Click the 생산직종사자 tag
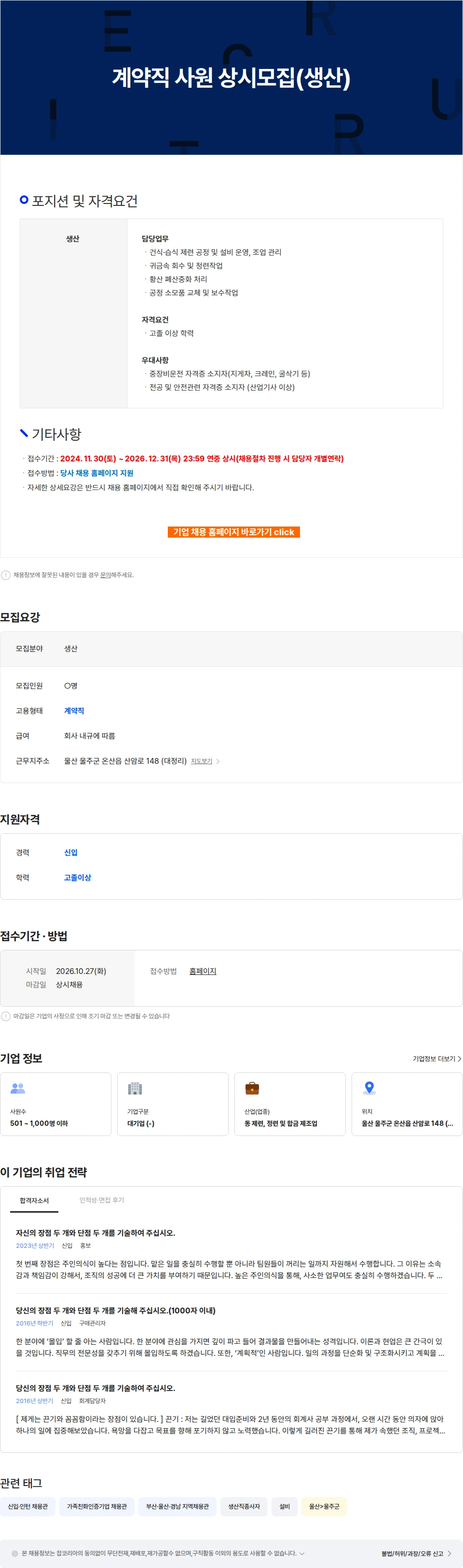 tap(244, 1506)
